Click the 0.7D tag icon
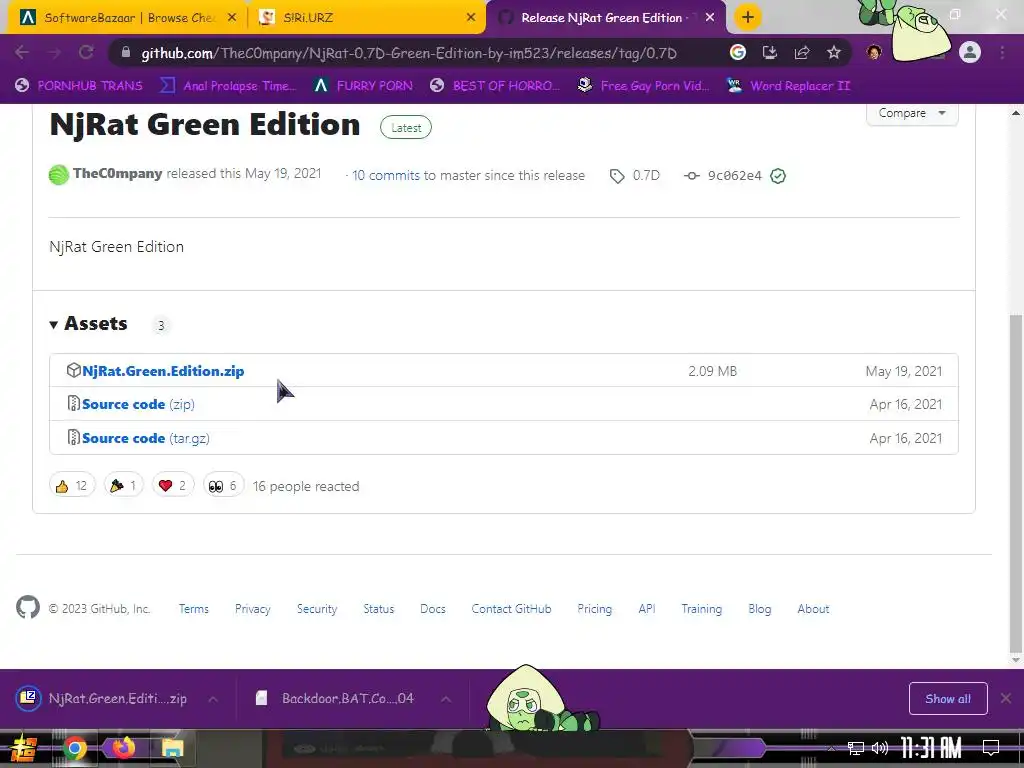The width and height of the screenshot is (1024, 768). 616,176
